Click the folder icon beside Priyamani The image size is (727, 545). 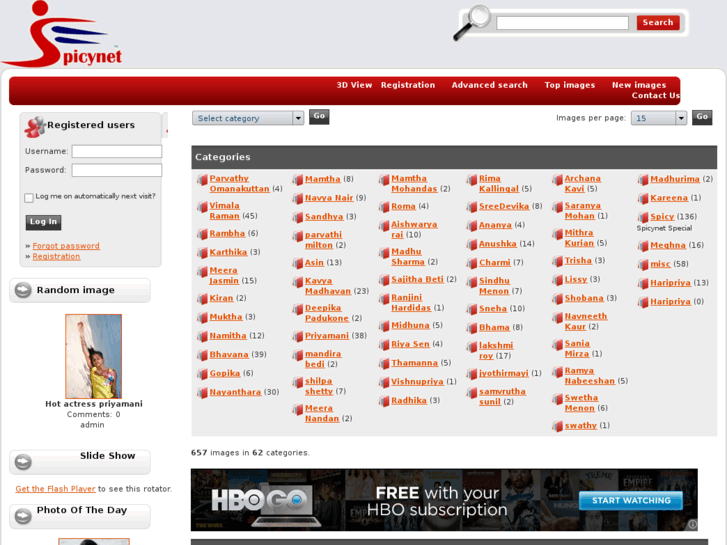(x=298, y=336)
